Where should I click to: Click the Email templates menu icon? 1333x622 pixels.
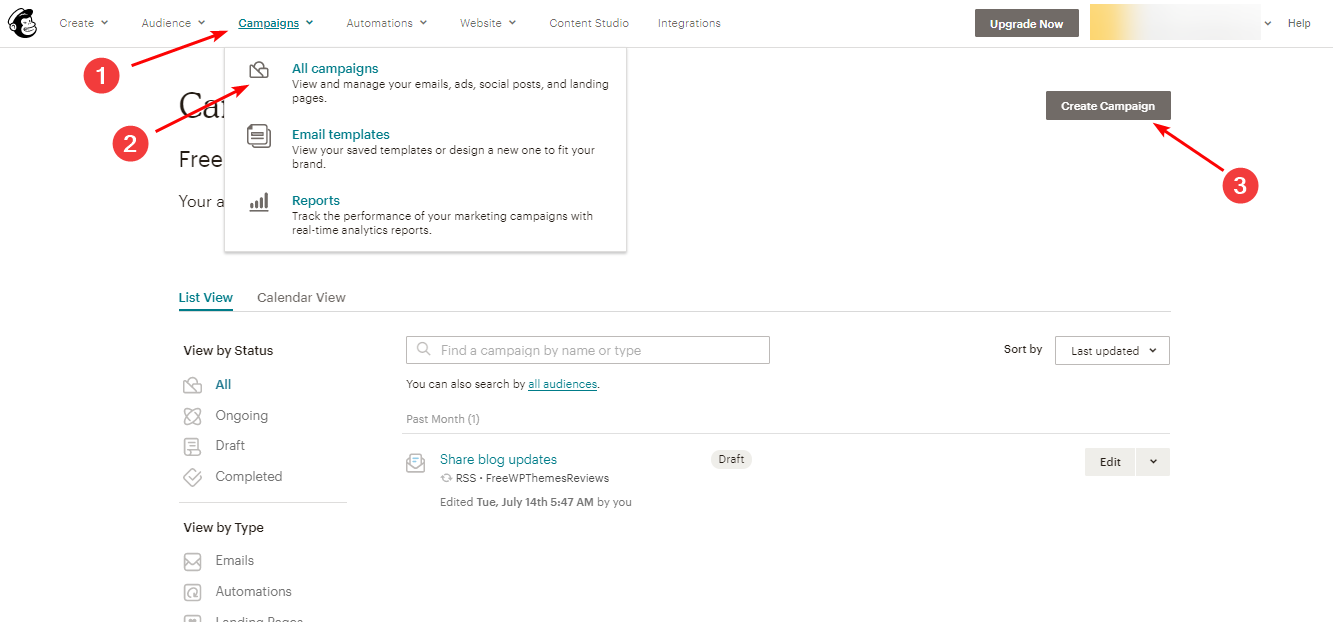coord(259,136)
